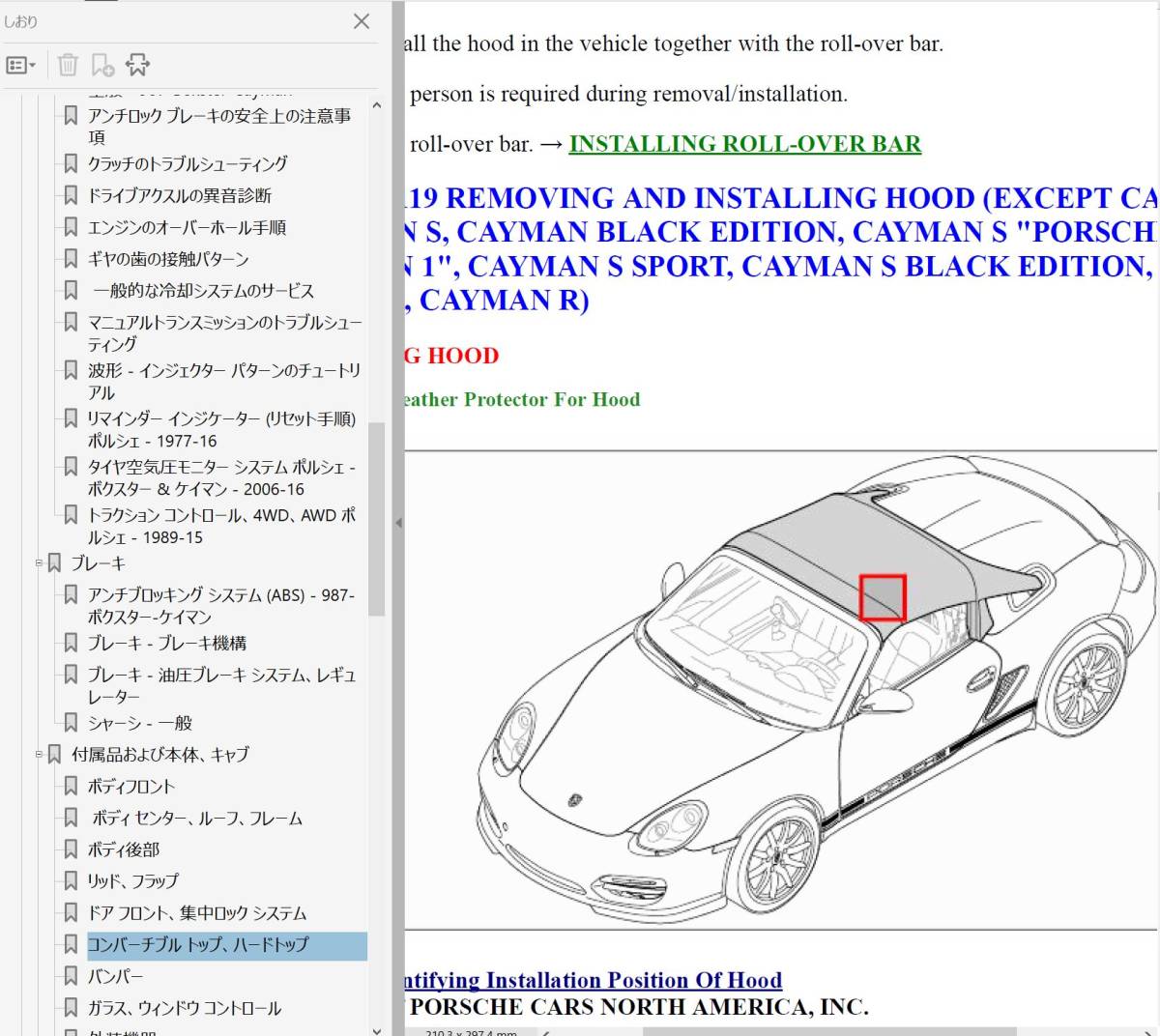Select the ブレーキ parent bookmark

pyautogui.click(x=98, y=562)
